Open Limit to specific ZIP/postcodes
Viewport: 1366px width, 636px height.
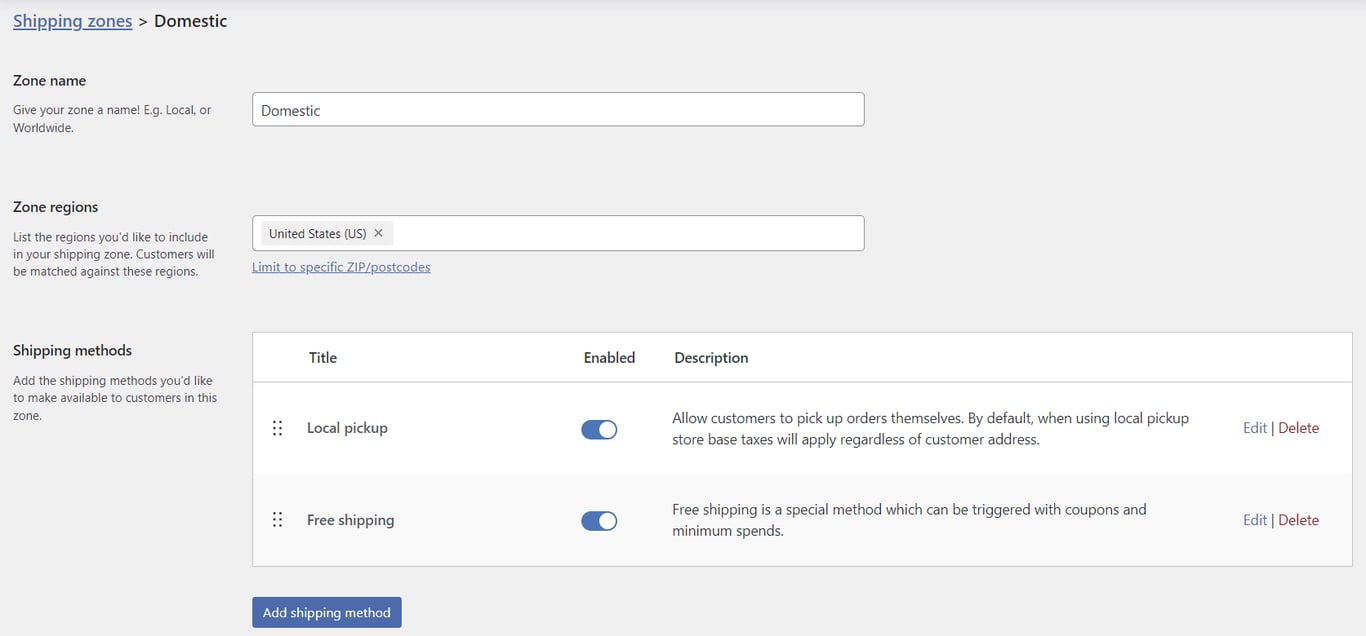(x=342, y=267)
